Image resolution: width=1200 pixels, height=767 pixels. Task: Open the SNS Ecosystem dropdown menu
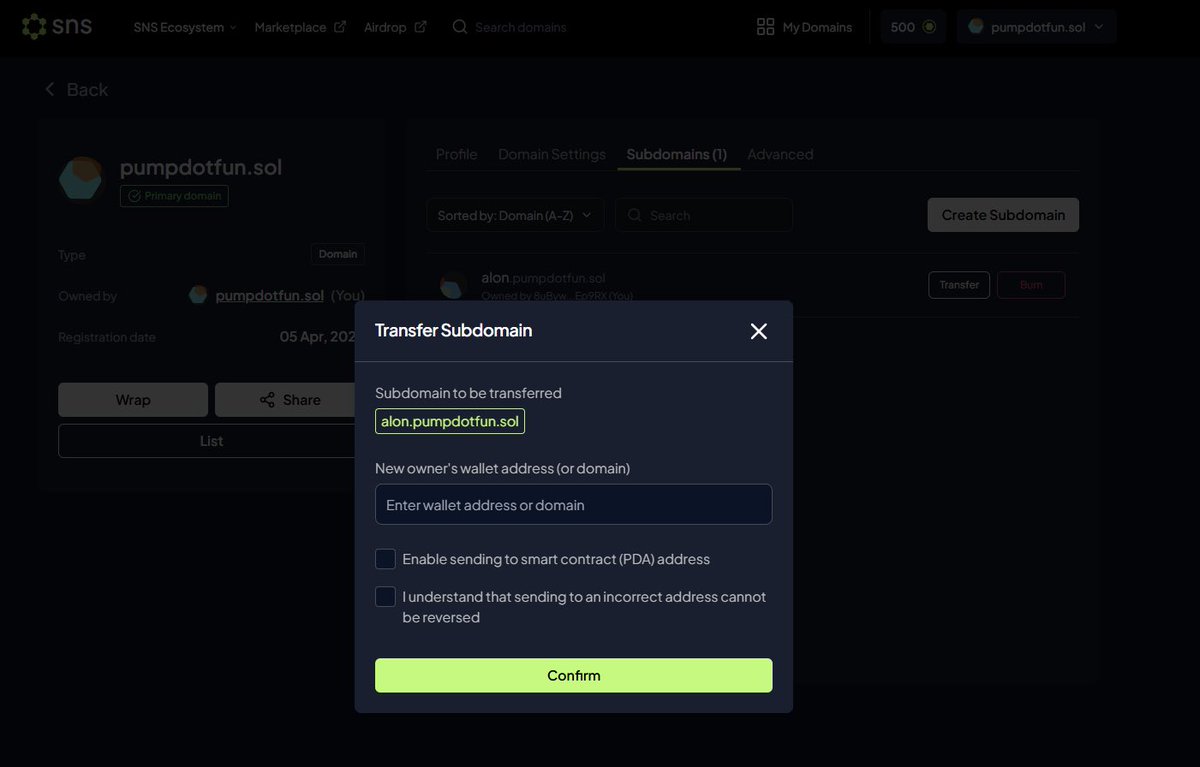(185, 27)
